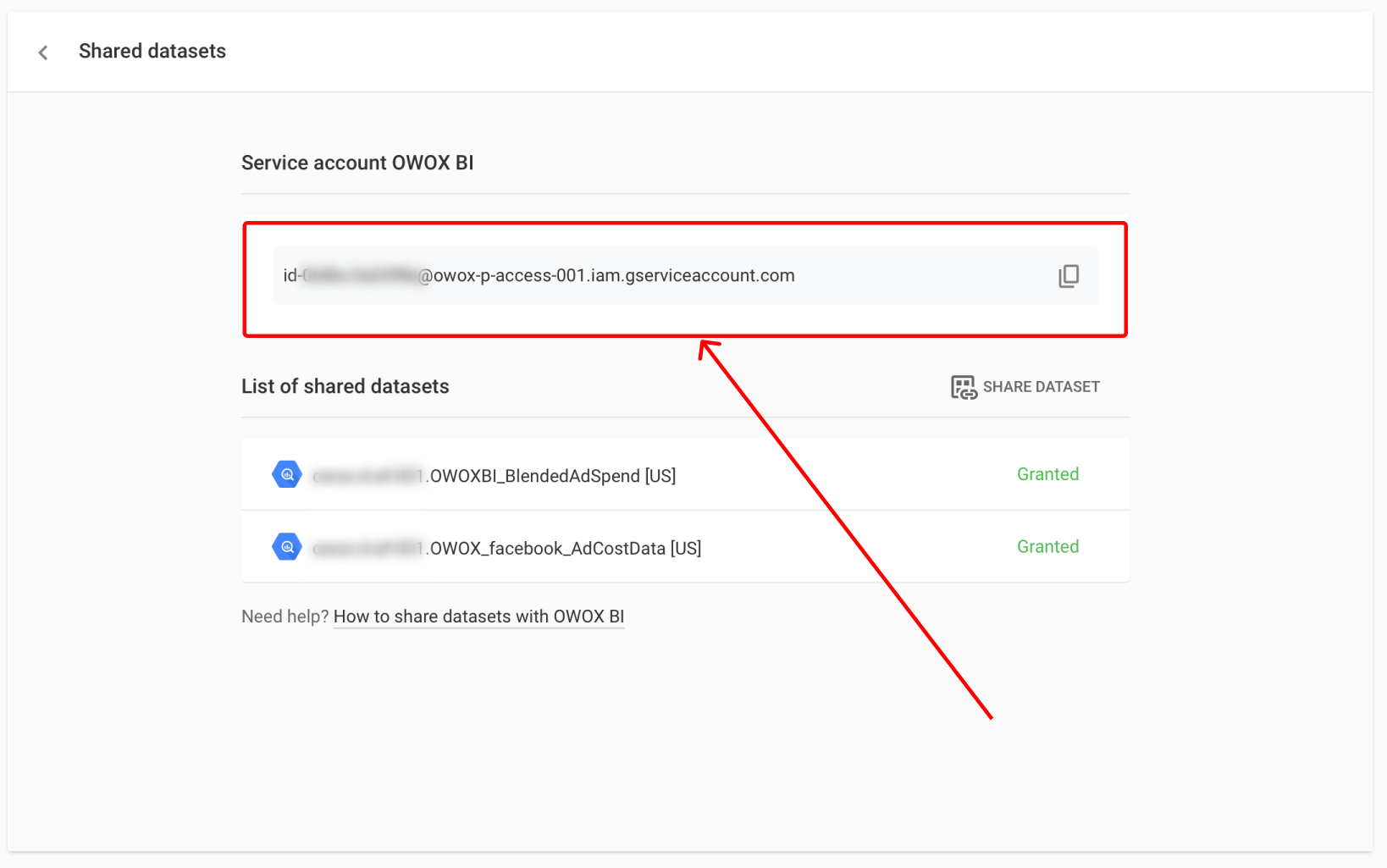Image resolution: width=1387 pixels, height=868 pixels.
Task: Open 'How to share datasets with OWOX BI'
Action: point(478,616)
